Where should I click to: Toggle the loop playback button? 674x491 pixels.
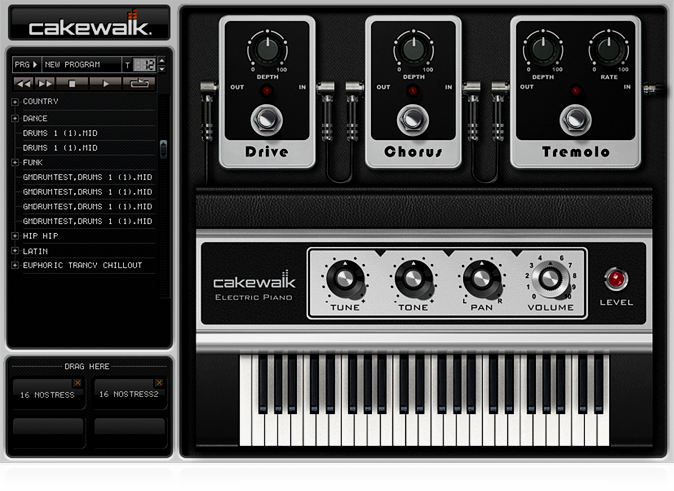click(x=139, y=83)
